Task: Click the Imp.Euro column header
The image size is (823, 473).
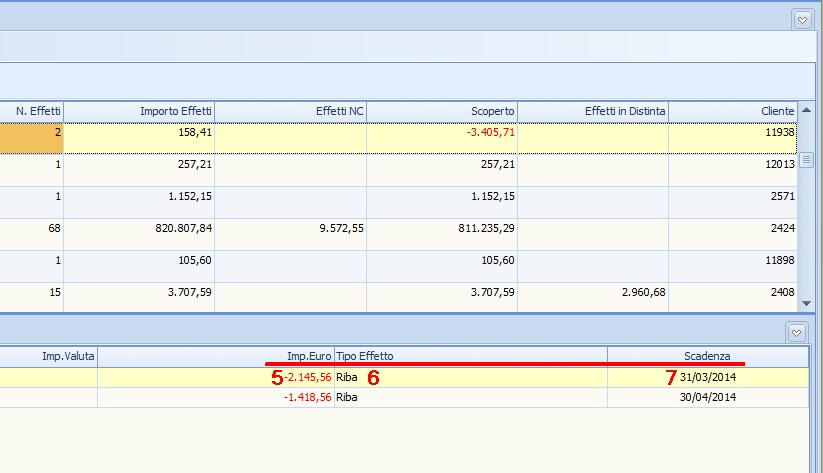Action: click(216, 356)
